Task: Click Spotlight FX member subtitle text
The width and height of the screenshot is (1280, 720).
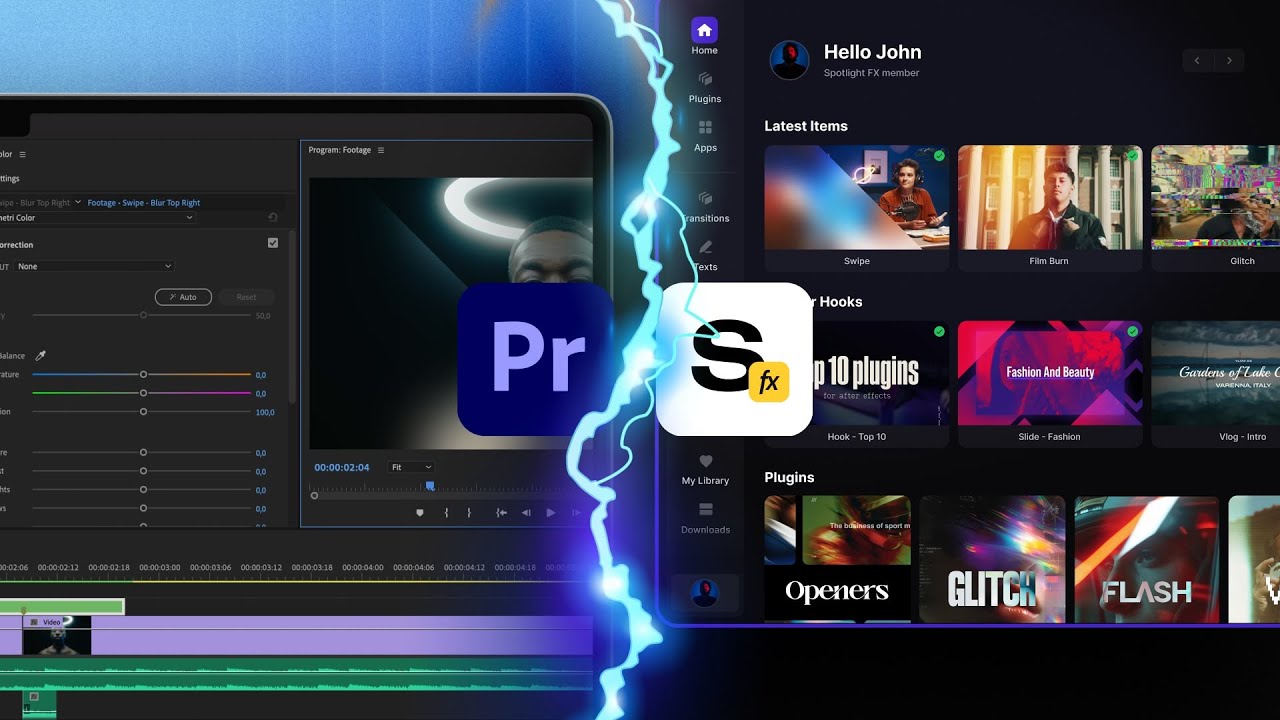Action: tap(871, 73)
